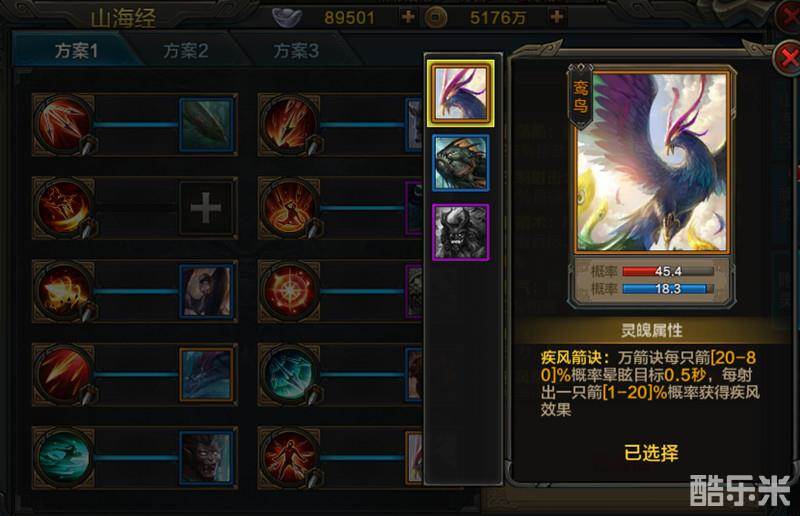
Task: Click the large 鸾鸟 card artwork
Action: (x=652, y=162)
